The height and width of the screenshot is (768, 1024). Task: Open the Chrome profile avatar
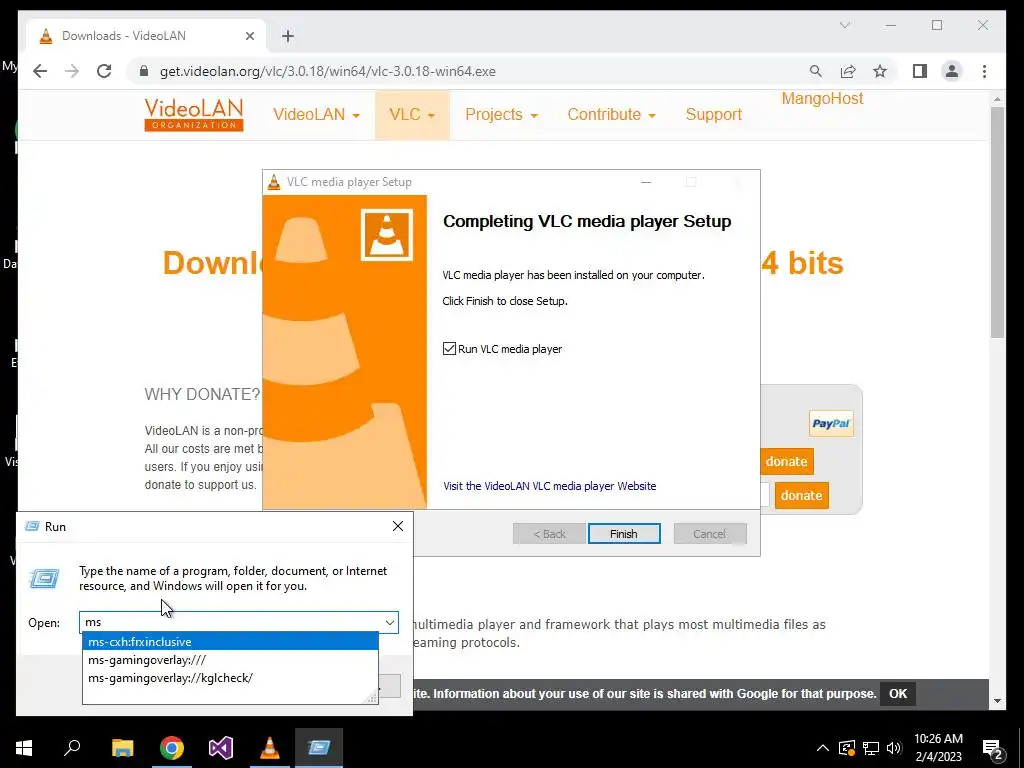pos(952,71)
